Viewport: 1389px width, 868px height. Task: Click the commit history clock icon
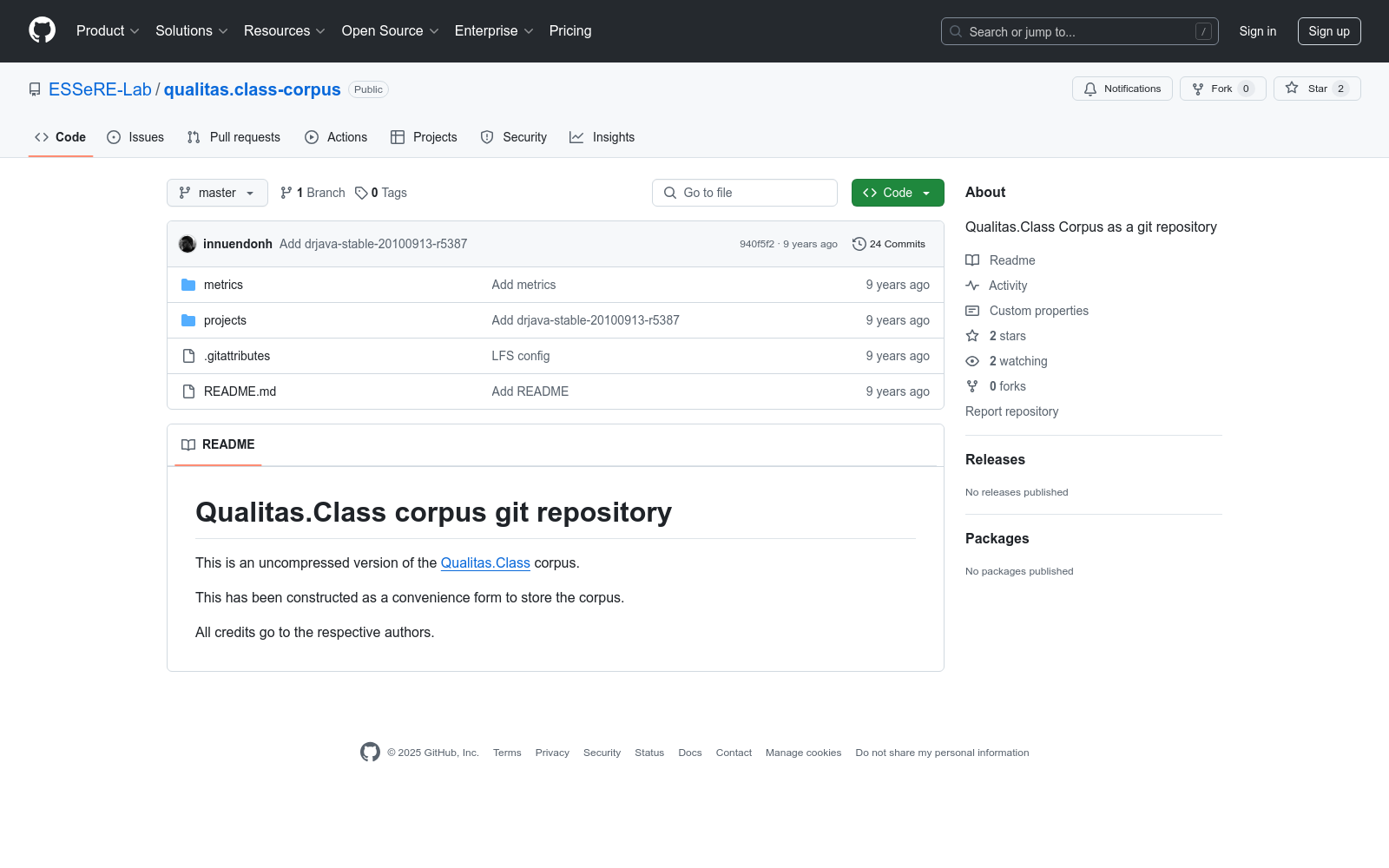pyautogui.click(x=859, y=244)
